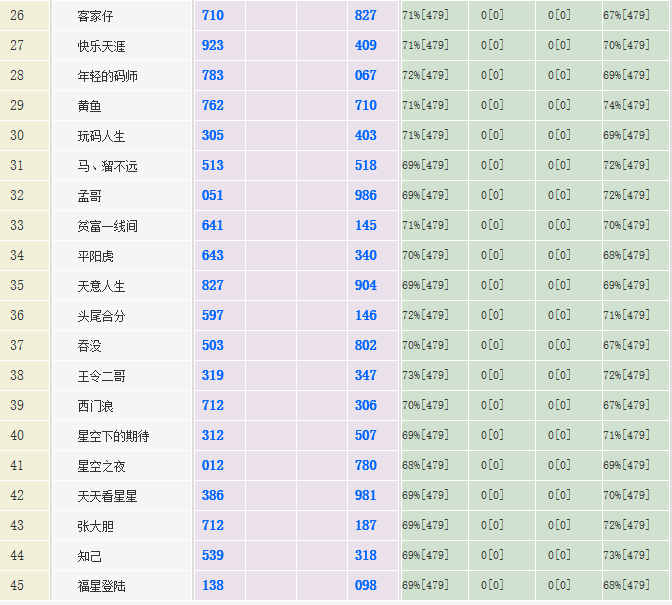
Task: Click the name 快乐天涯 in row 27
Action: tap(102, 46)
